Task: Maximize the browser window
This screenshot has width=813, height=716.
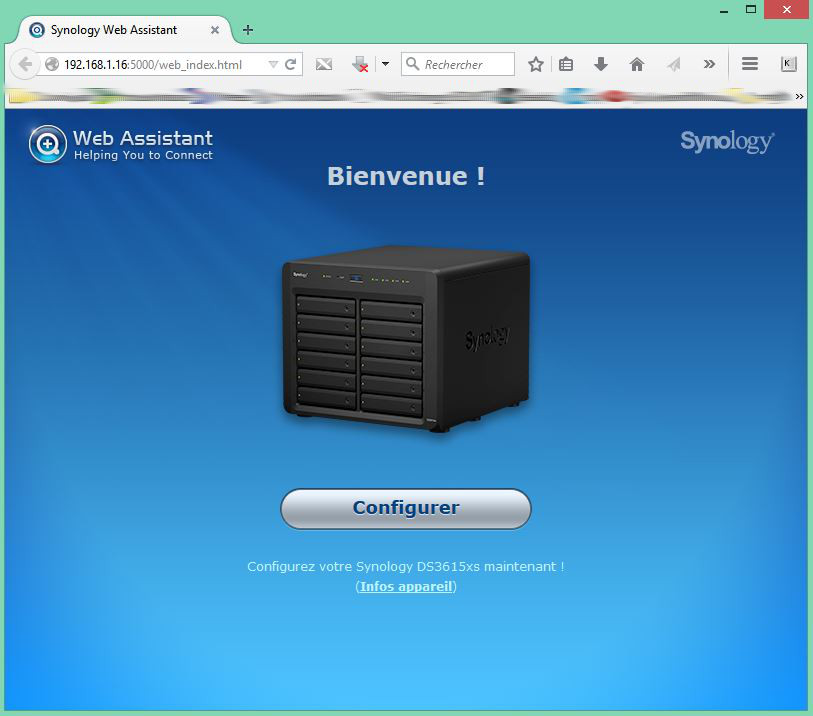Action: point(751,9)
